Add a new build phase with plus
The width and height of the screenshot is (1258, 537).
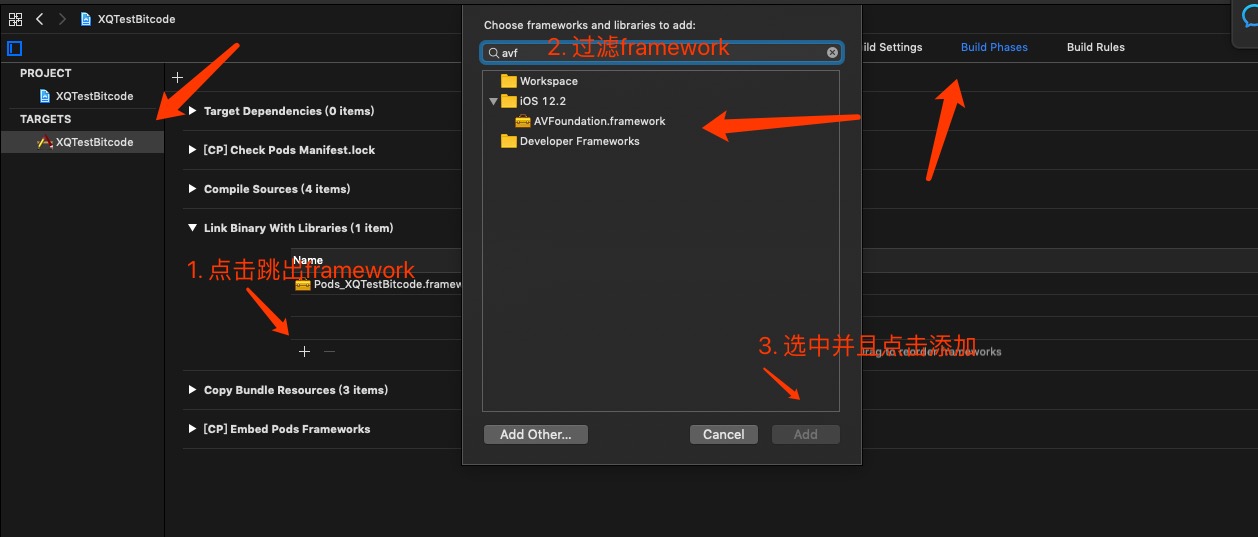pyautogui.click(x=177, y=77)
